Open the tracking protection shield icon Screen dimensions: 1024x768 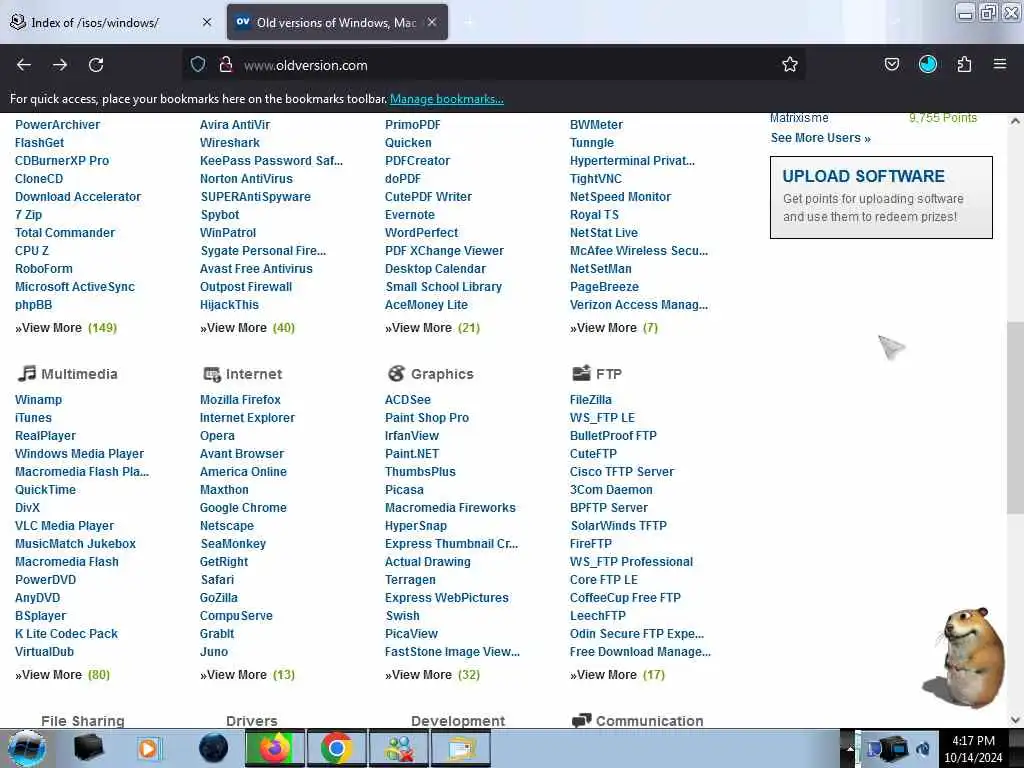198,65
